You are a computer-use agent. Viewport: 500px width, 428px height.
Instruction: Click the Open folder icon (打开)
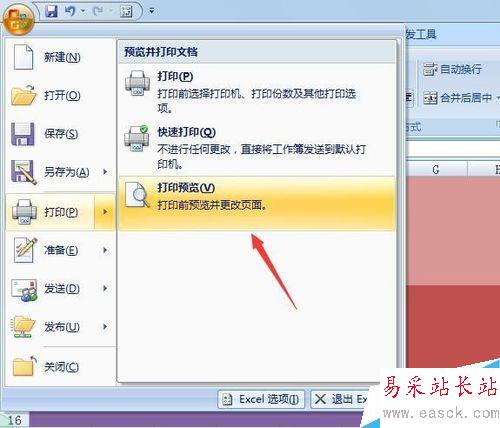tap(23, 95)
